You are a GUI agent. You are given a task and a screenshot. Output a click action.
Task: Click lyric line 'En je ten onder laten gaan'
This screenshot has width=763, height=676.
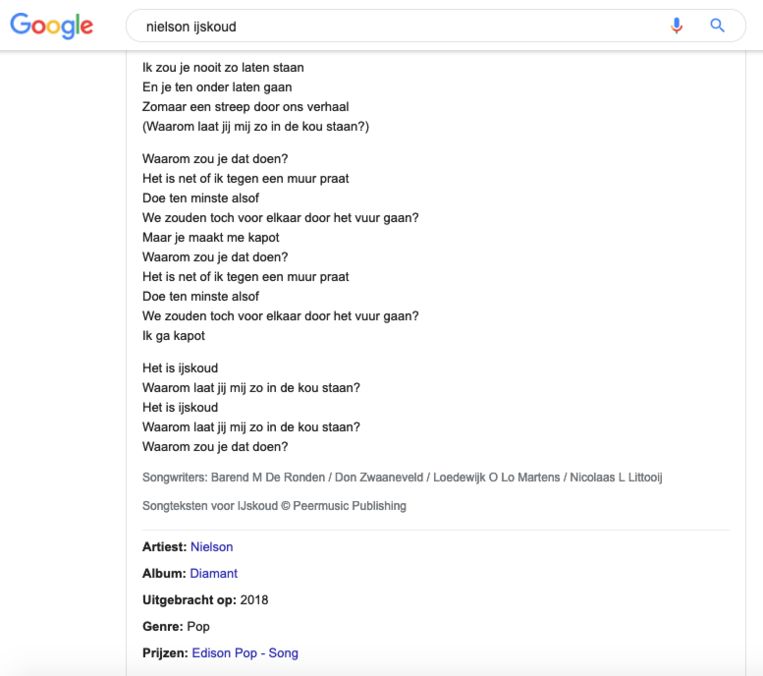[217, 88]
